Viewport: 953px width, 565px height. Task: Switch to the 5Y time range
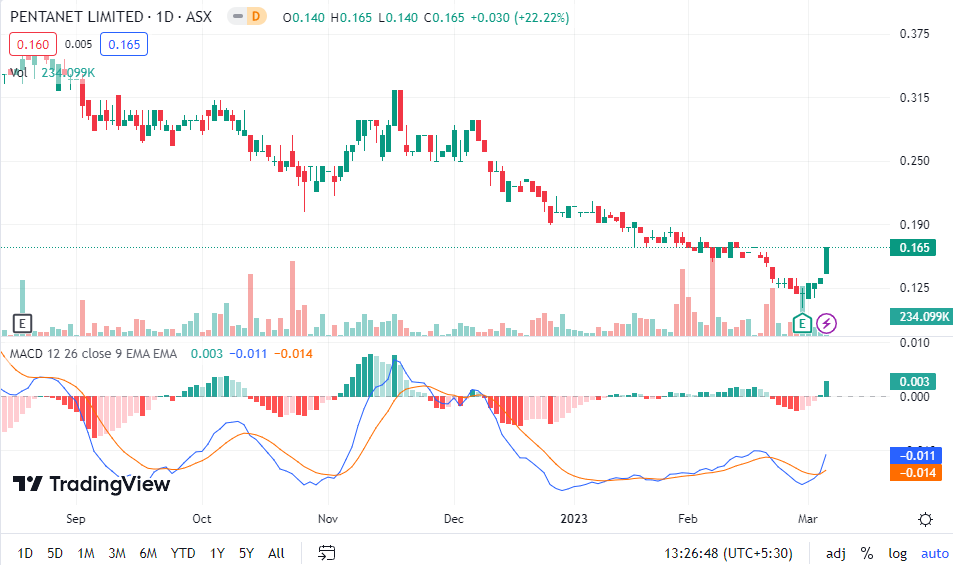[x=246, y=553]
